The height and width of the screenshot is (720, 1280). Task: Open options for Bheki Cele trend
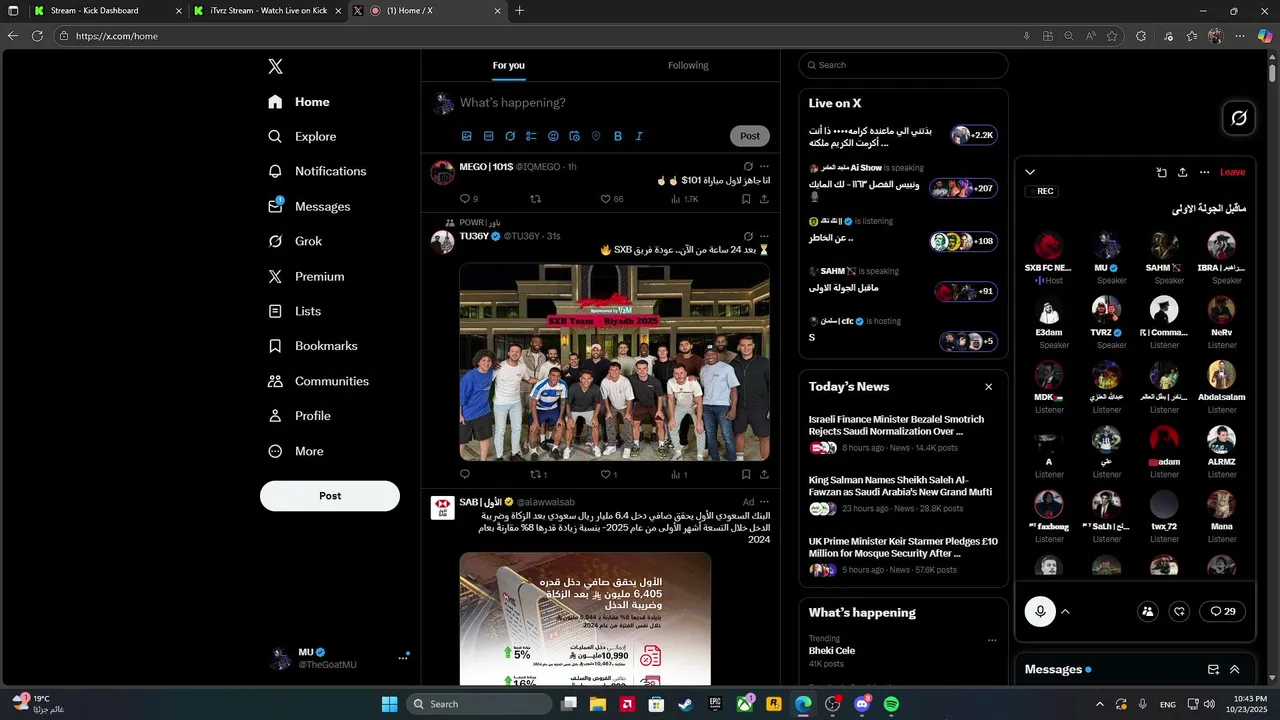pyautogui.click(x=992, y=640)
